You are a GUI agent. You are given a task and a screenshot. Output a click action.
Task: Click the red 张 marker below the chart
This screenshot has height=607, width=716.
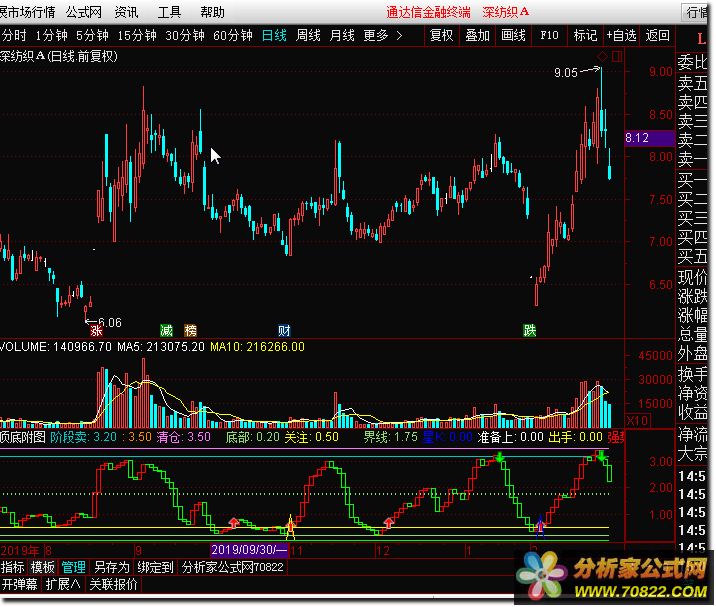(x=96, y=330)
